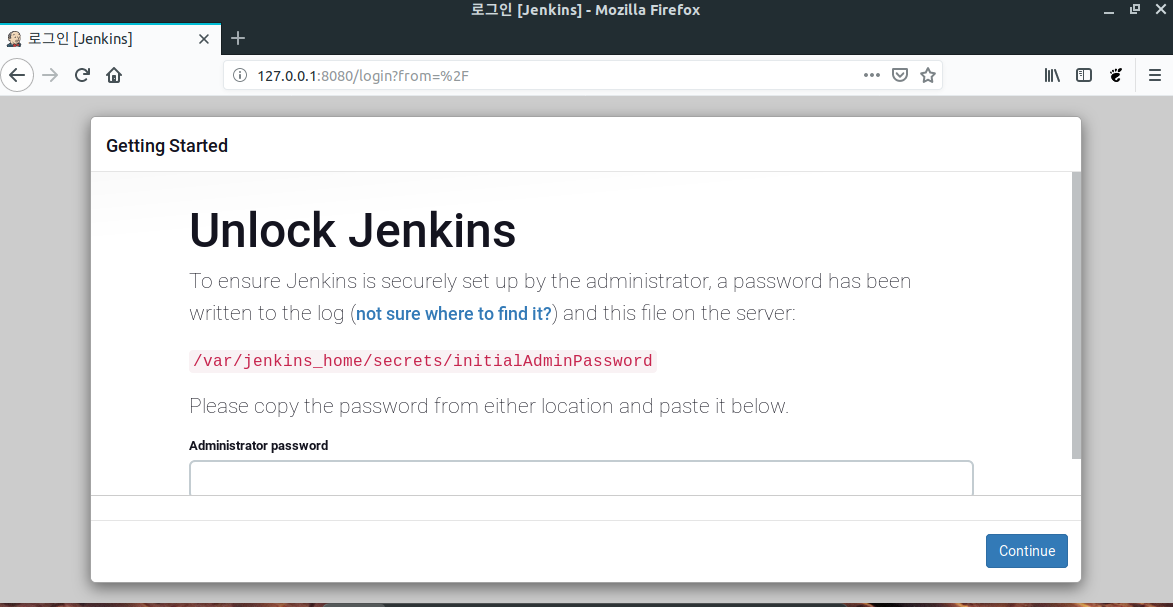Click the dialog's vertical scrollbar
Viewport: 1173px width, 607px height.
1076,314
